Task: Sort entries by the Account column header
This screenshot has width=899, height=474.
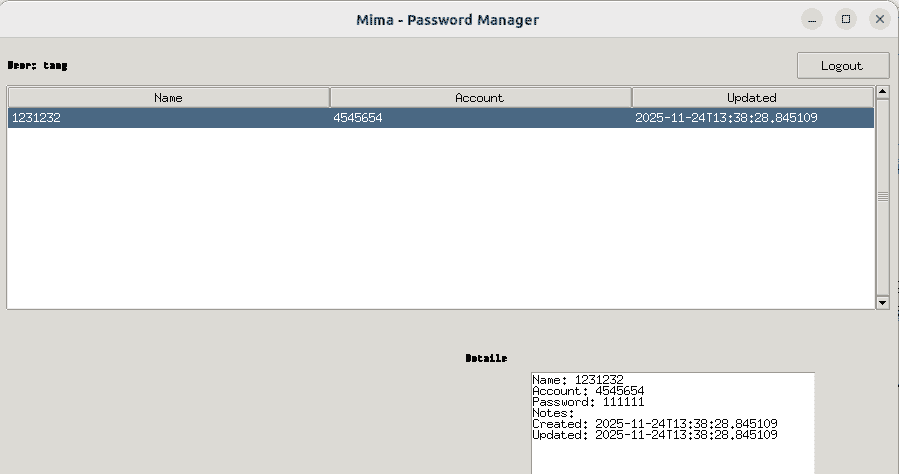Action: click(x=480, y=97)
